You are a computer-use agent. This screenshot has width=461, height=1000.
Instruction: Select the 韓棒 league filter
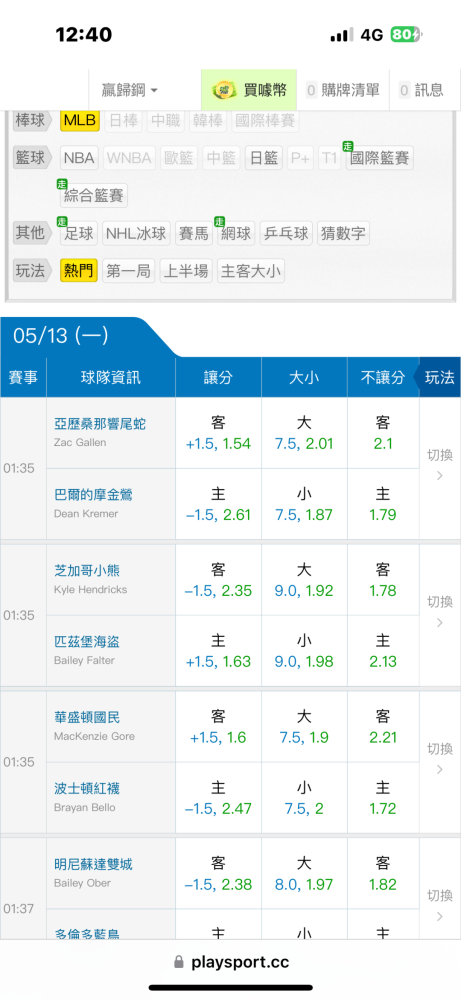coord(208,120)
